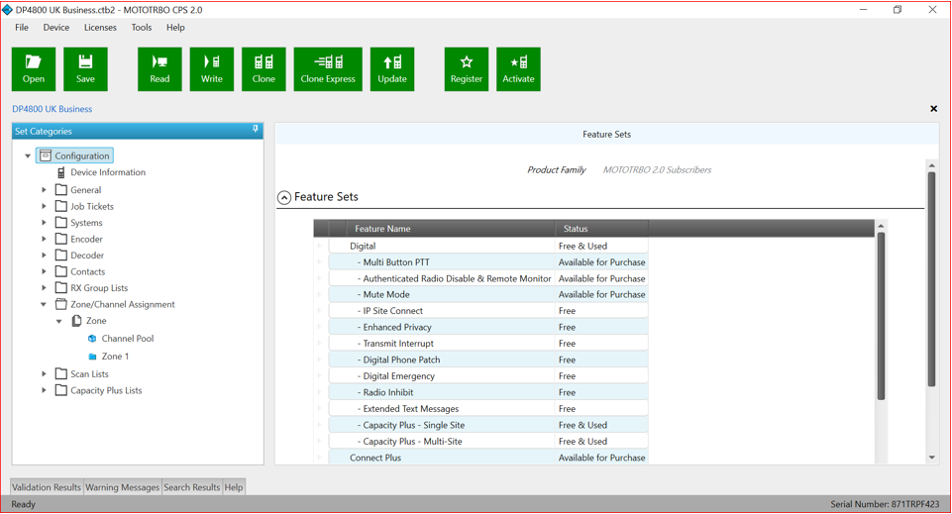Close the DP4800 UK Business document
The image size is (952, 514).
pyautogui.click(x=934, y=109)
